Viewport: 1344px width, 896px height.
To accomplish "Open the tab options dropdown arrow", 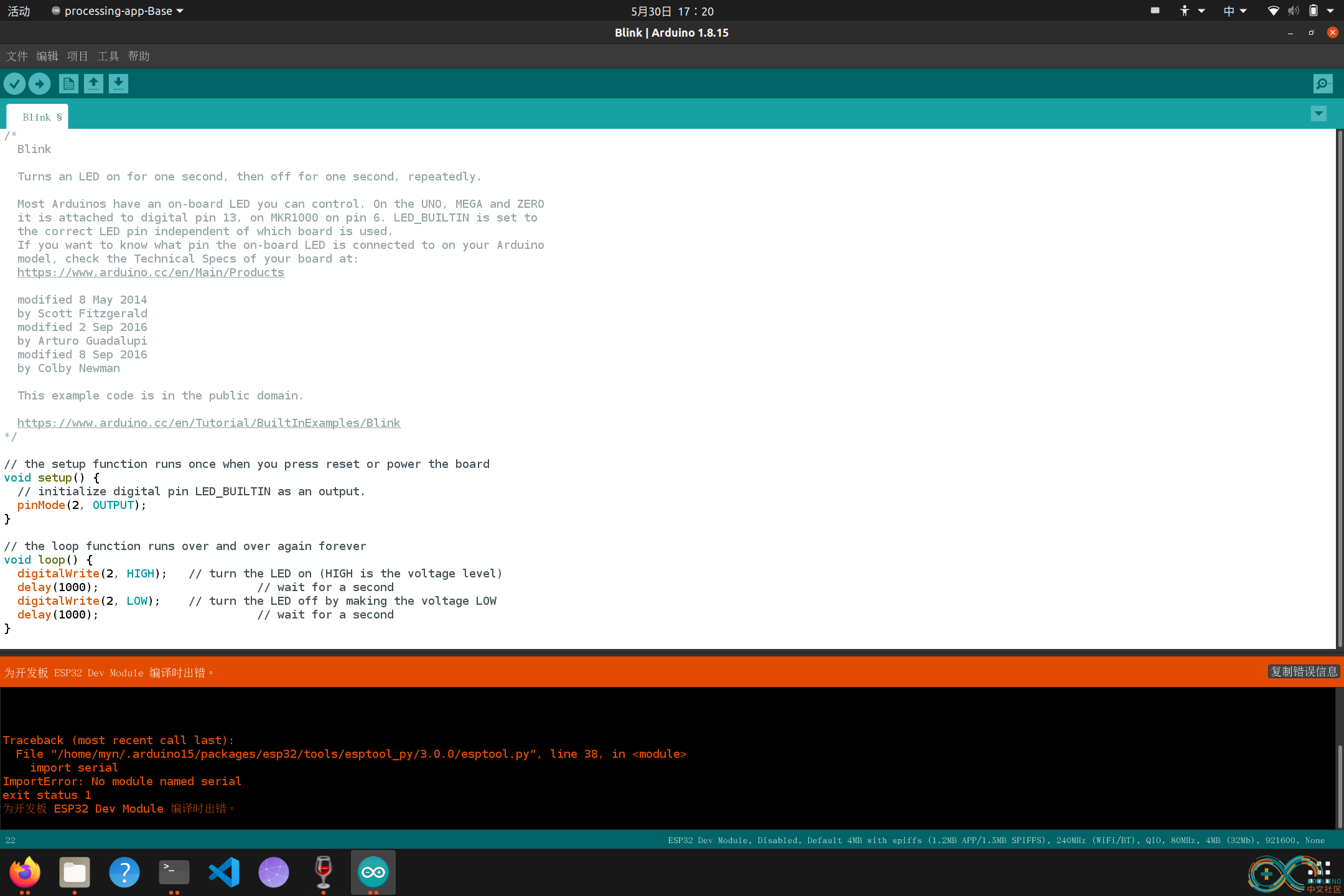I will (x=1318, y=114).
